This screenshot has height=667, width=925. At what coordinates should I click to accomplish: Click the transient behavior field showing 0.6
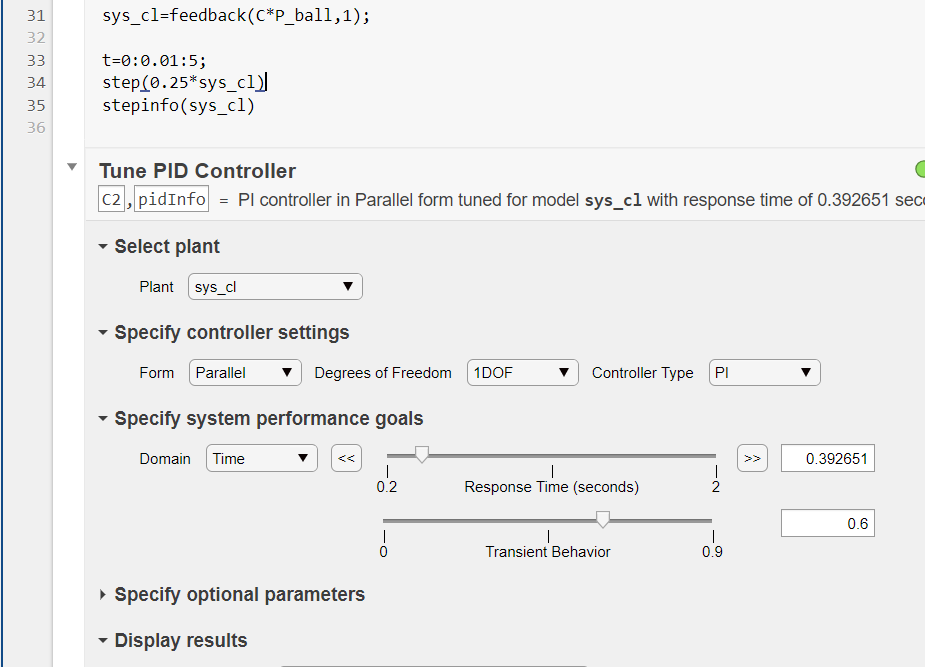click(828, 523)
